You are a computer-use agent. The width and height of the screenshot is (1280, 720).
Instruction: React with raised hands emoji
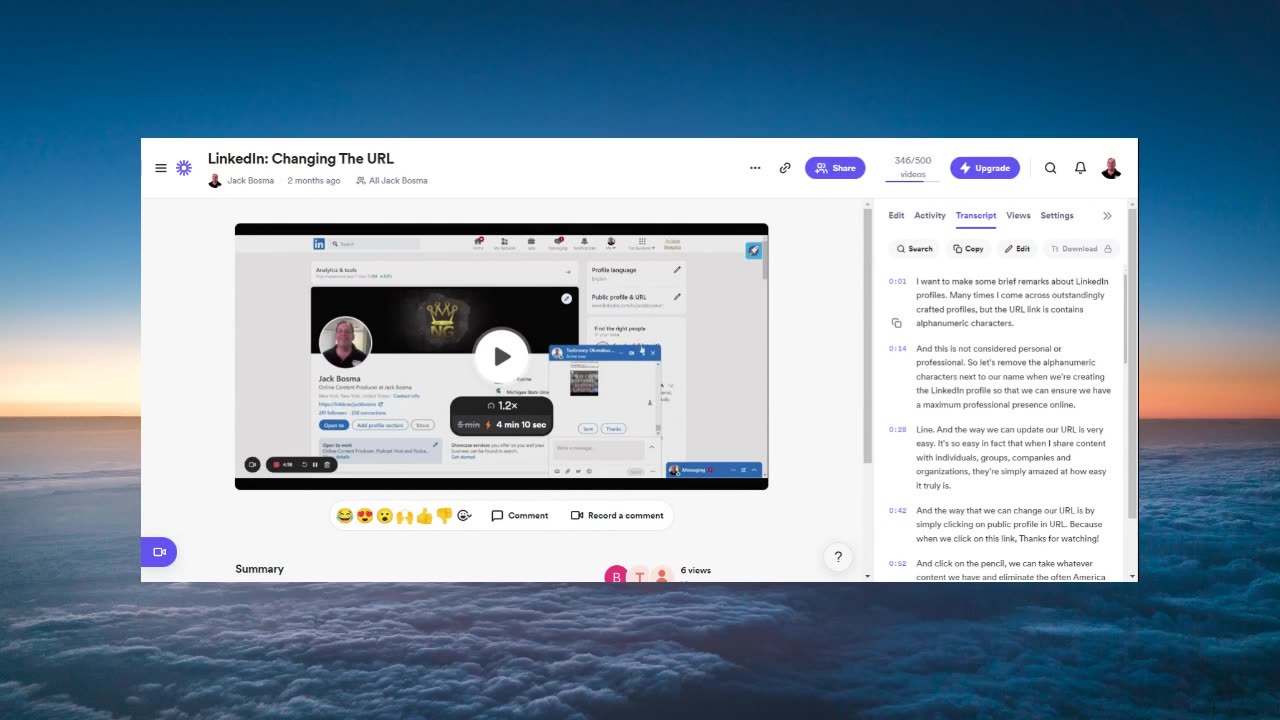[404, 516]
